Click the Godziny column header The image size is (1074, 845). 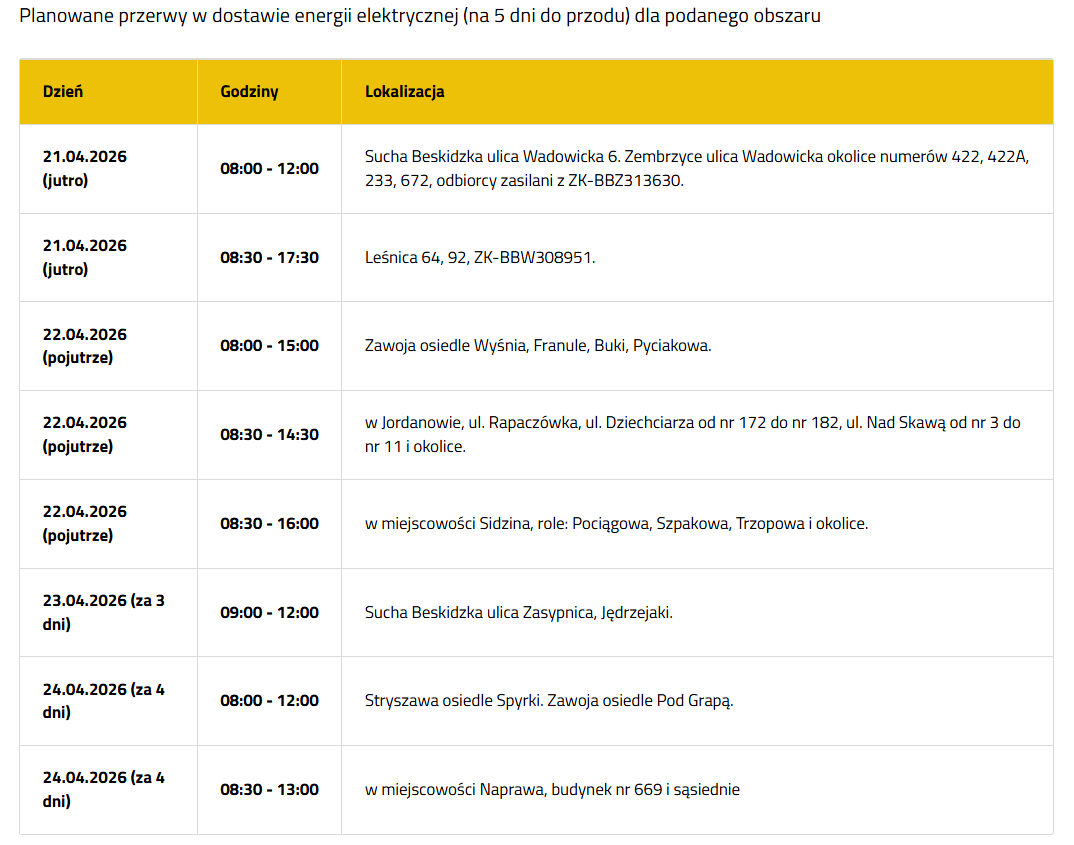(249, 92)
